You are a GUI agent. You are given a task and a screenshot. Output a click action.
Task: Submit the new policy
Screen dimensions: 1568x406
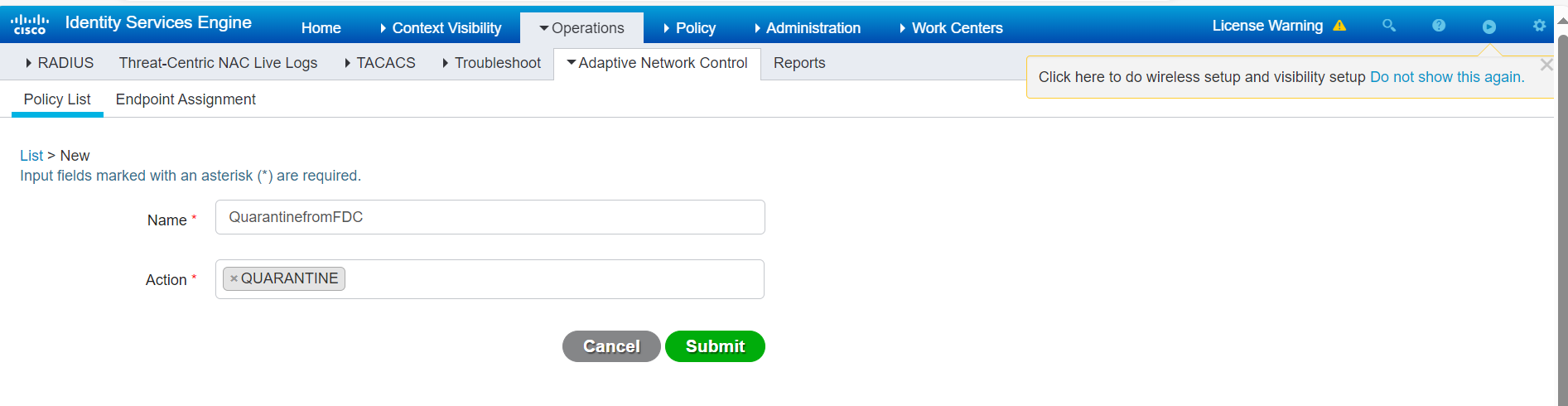(715, 346)
